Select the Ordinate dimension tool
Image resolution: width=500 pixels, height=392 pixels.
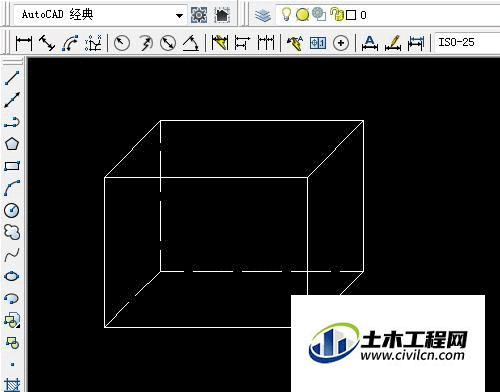tap(93, 43)
